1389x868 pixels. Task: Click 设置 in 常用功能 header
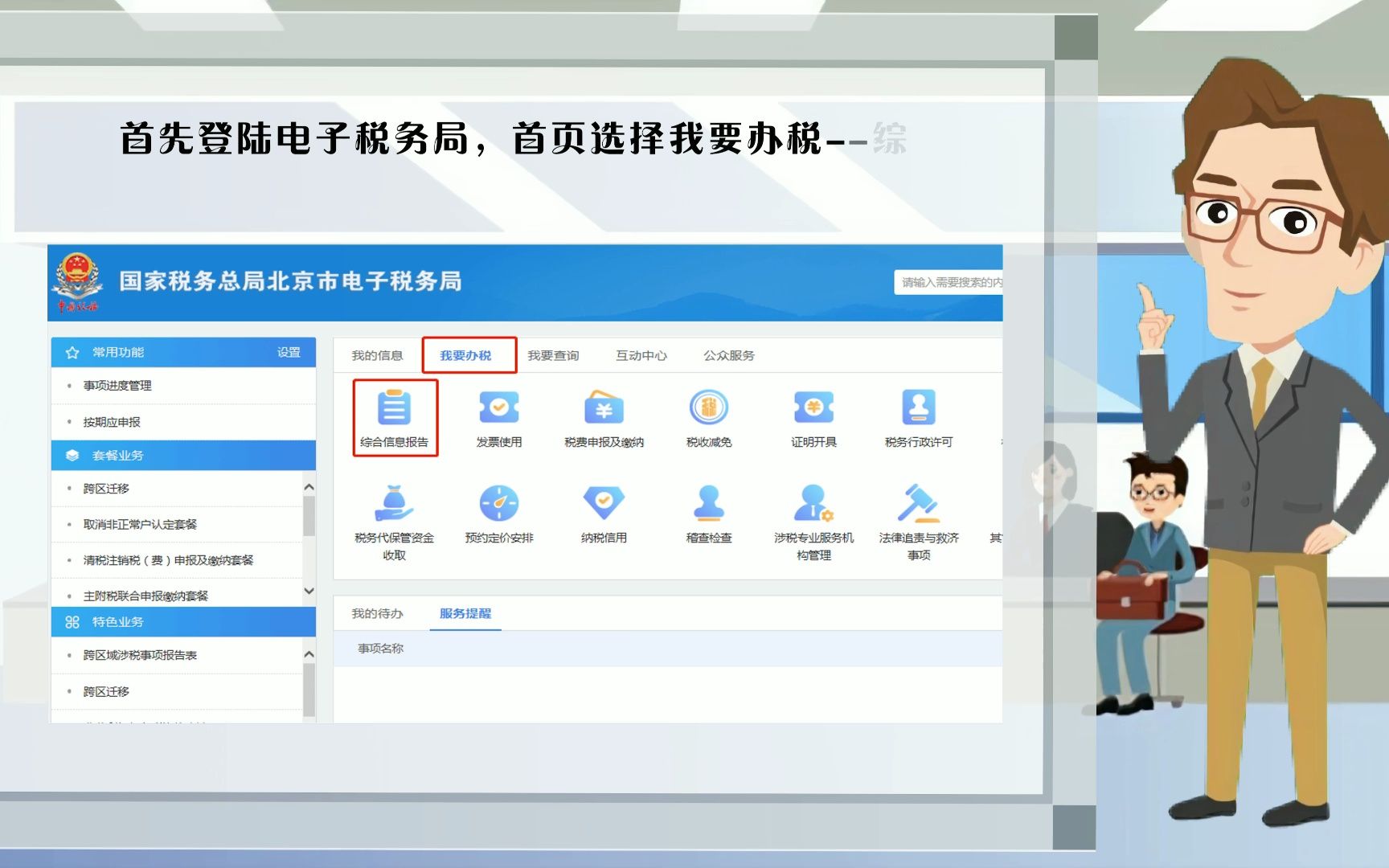289,352
